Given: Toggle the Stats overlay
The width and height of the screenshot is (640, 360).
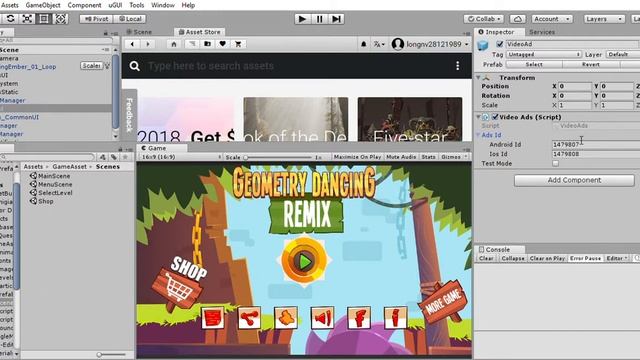Looking at the screenshot, I should click(x=428, y=157).
